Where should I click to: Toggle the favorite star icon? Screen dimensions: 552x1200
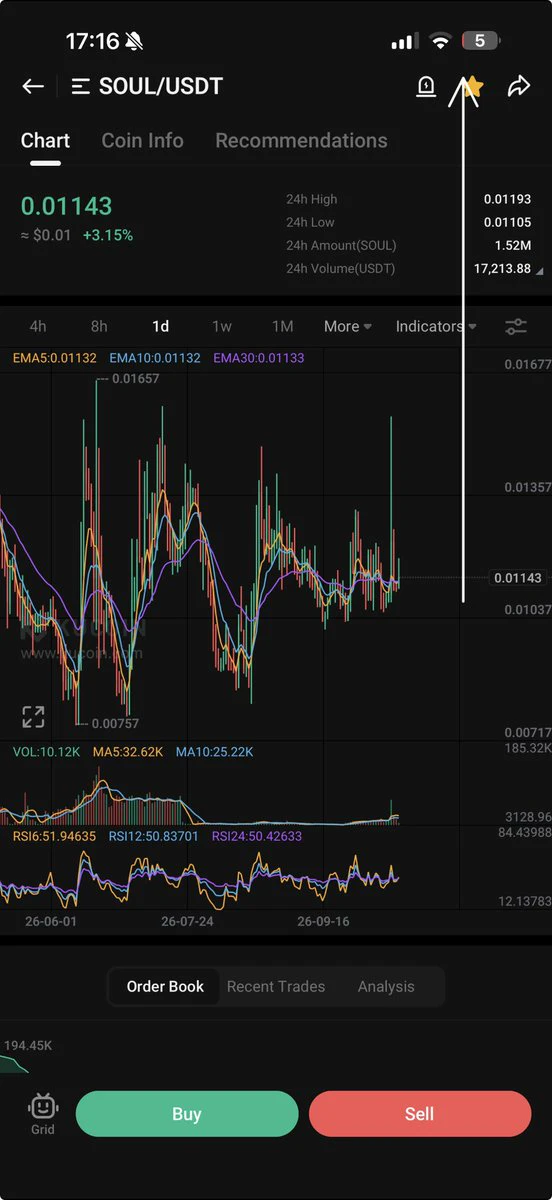[472, 87]
